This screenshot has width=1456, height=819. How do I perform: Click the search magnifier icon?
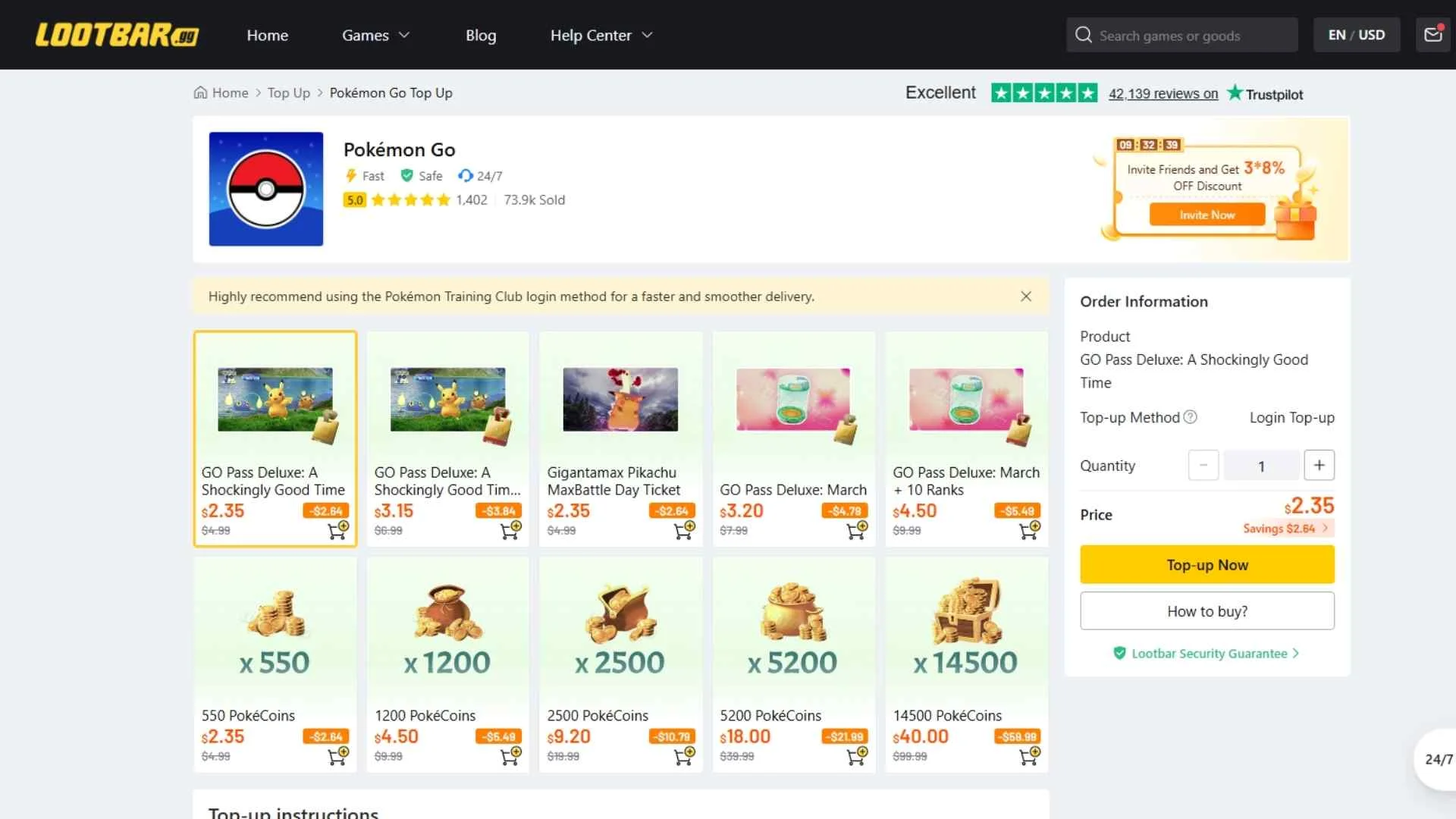click(1083, 35)
